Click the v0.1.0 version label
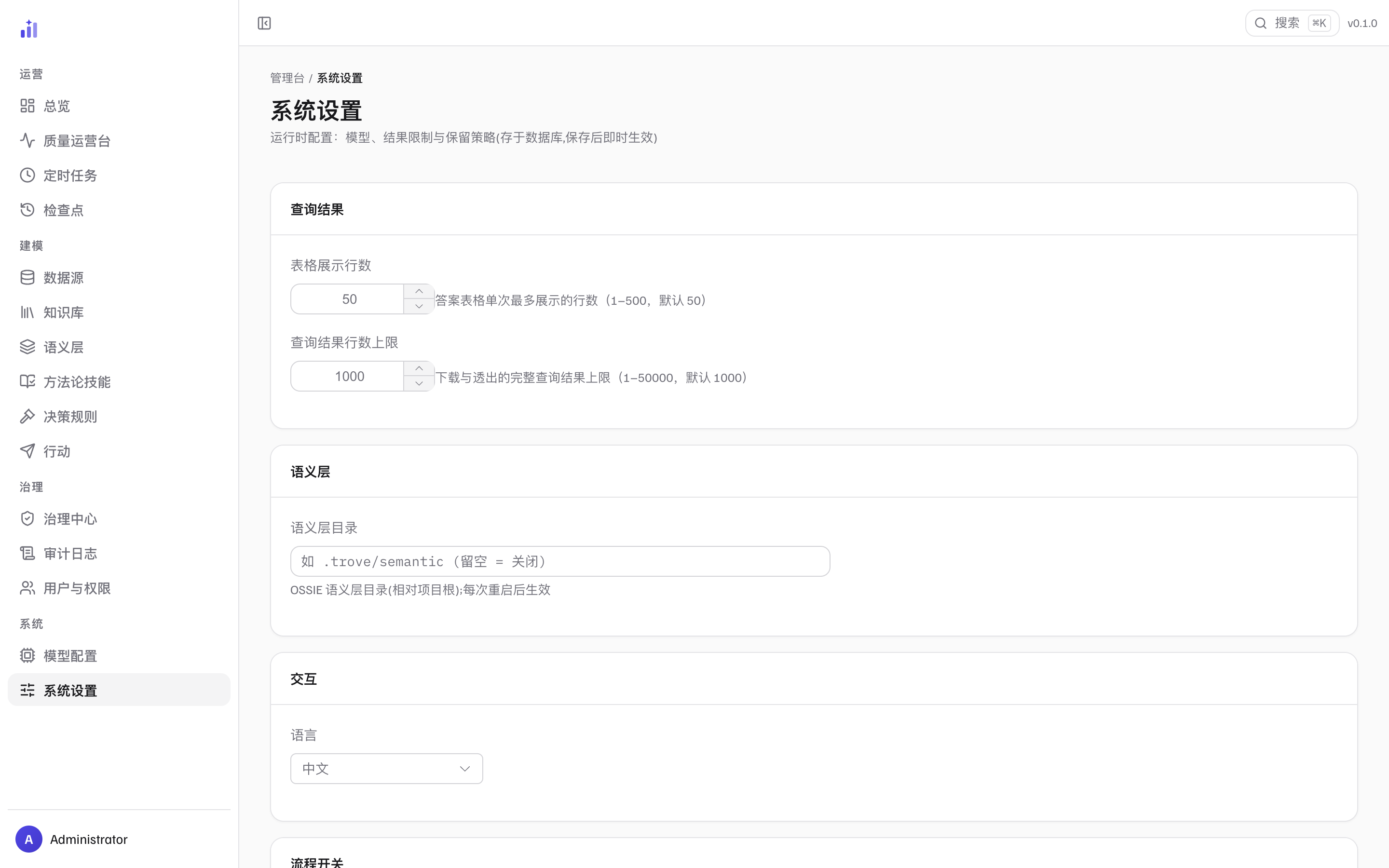The width and height of the screenshot is (1389, 868). click(1362, 24)
